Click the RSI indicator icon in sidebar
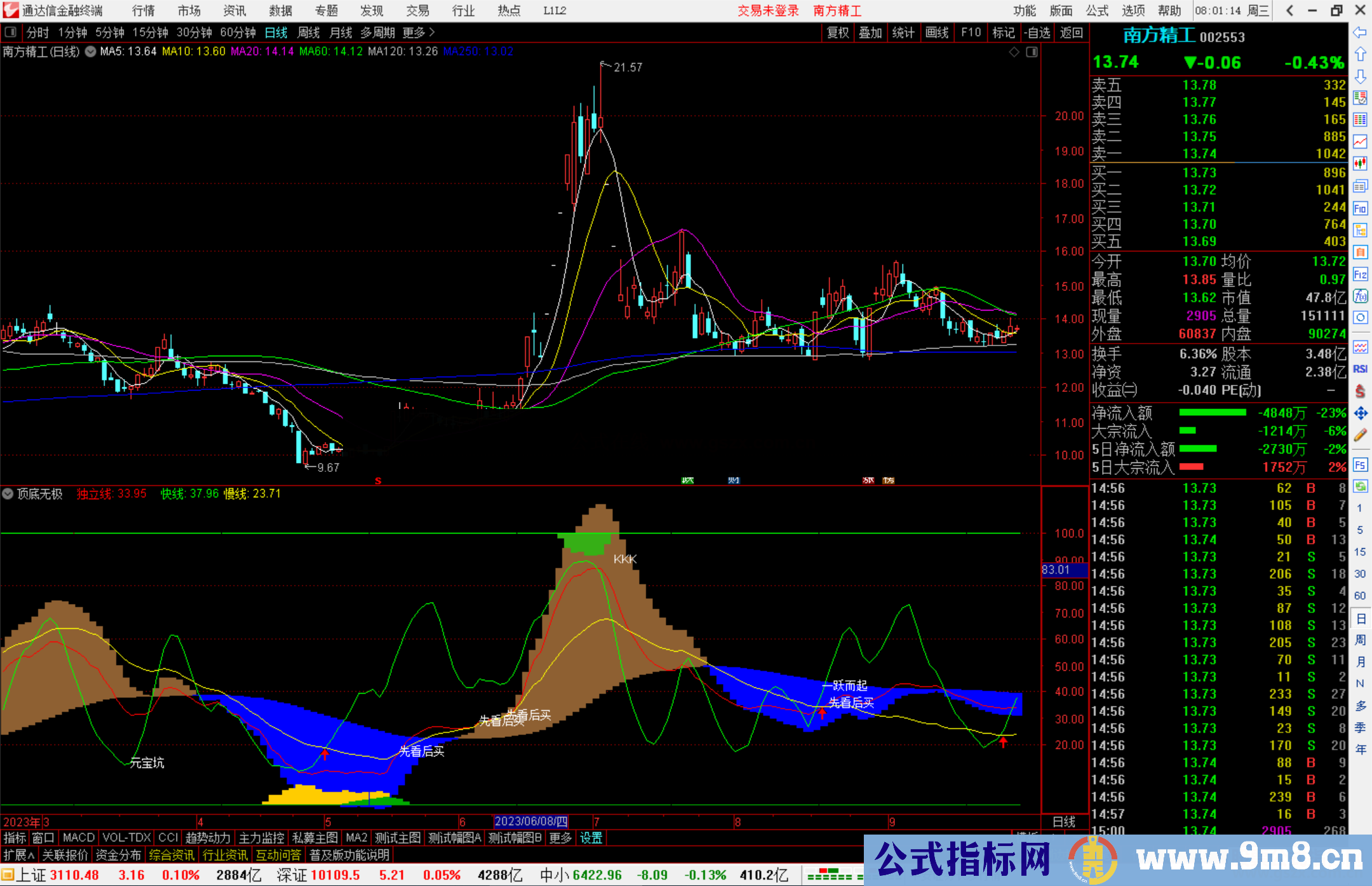This screenshot has height=886, width=1372. (x=1360, y=369)
